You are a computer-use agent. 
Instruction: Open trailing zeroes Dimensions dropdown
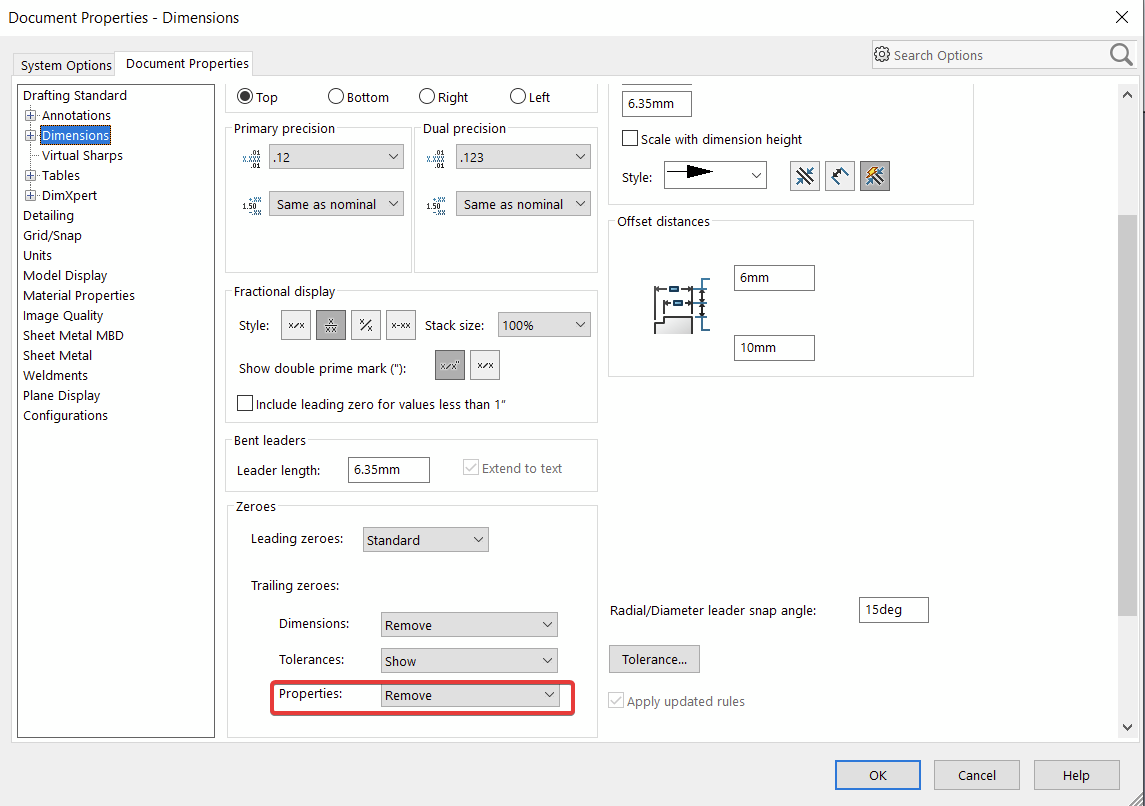pos(470,624)
